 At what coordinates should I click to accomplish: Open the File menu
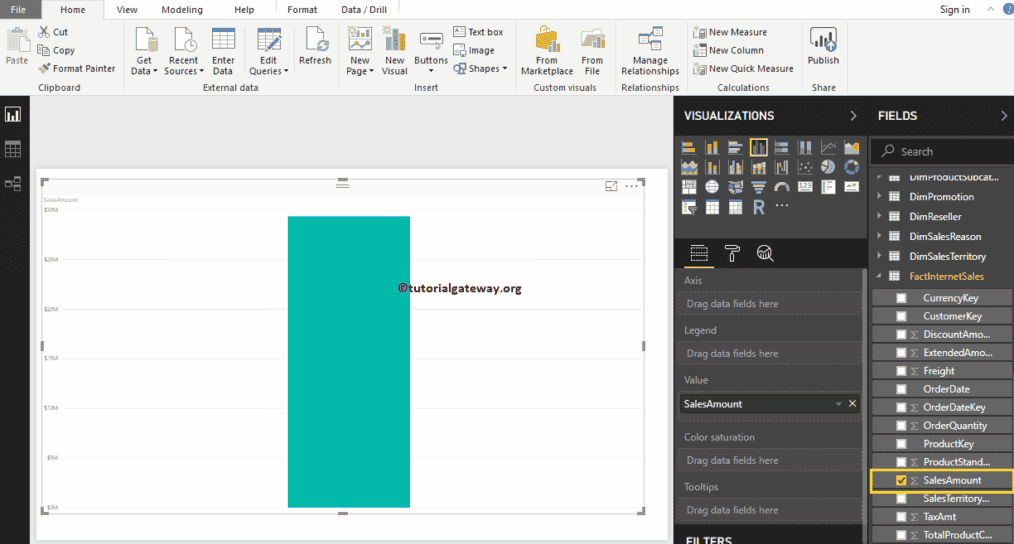18,10
